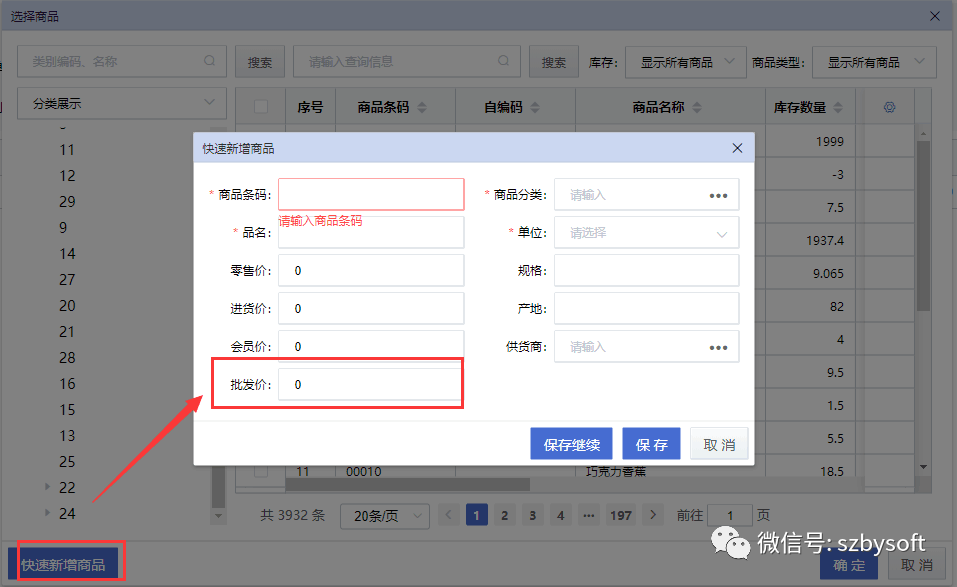Select category 14 in tree
The height and width of the screenshot is (587, 957).
pos(67,254)
